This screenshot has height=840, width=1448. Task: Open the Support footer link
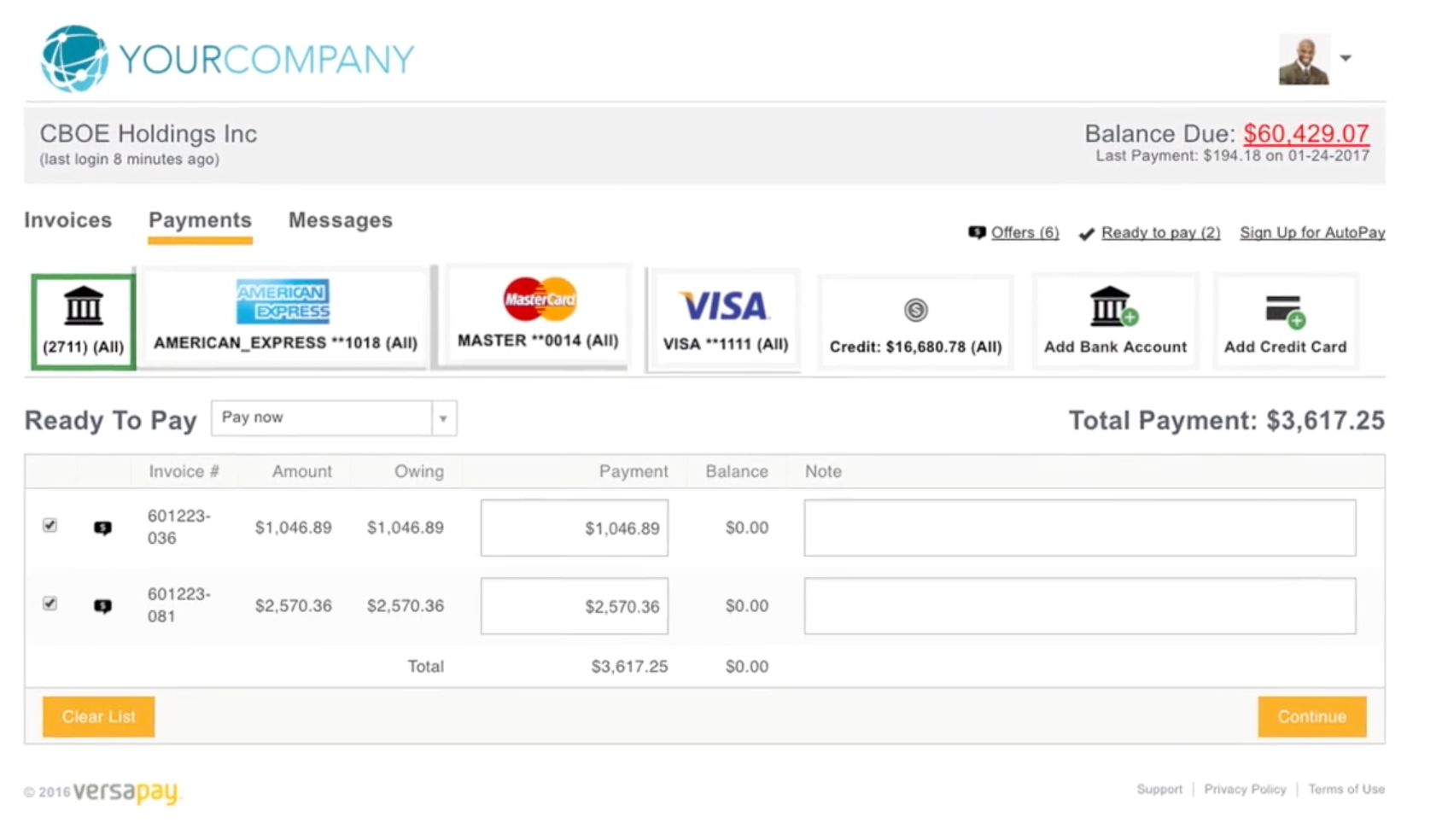1159,789
